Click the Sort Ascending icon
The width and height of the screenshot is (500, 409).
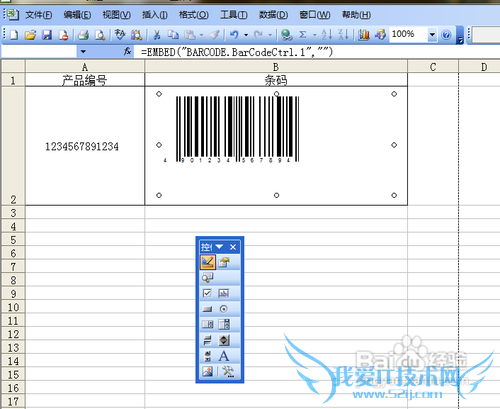(x=327, y=35)
